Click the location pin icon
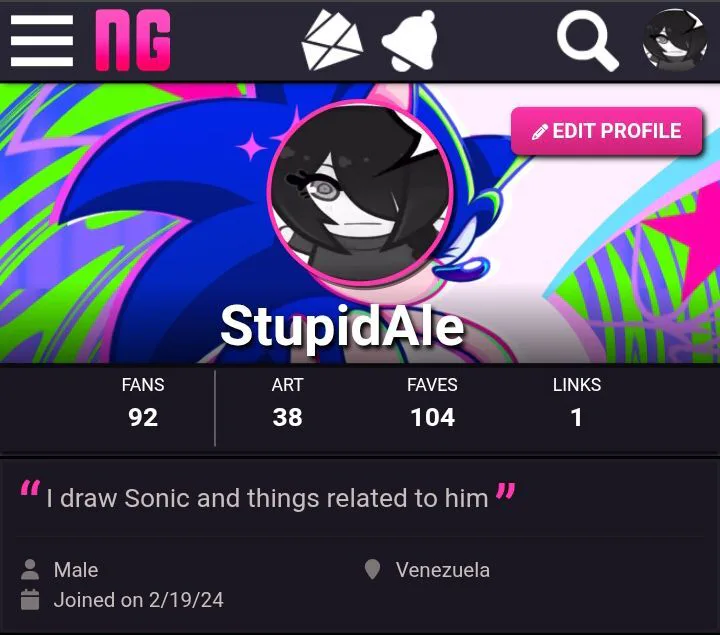This screenshot has width=720, height=635. (x=372, y=569)
